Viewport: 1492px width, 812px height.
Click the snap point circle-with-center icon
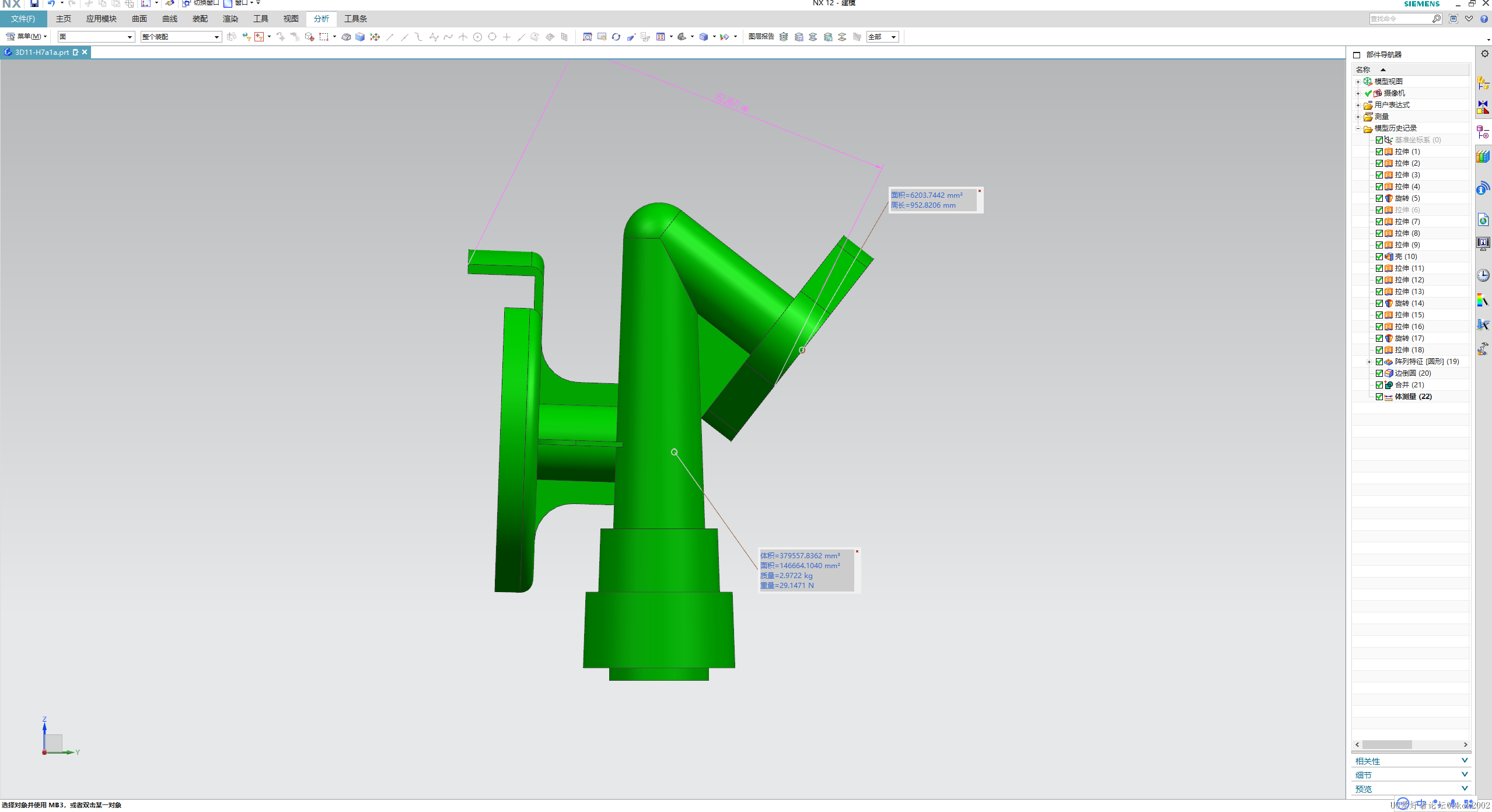pyautogui.click(x=478, y=37)
